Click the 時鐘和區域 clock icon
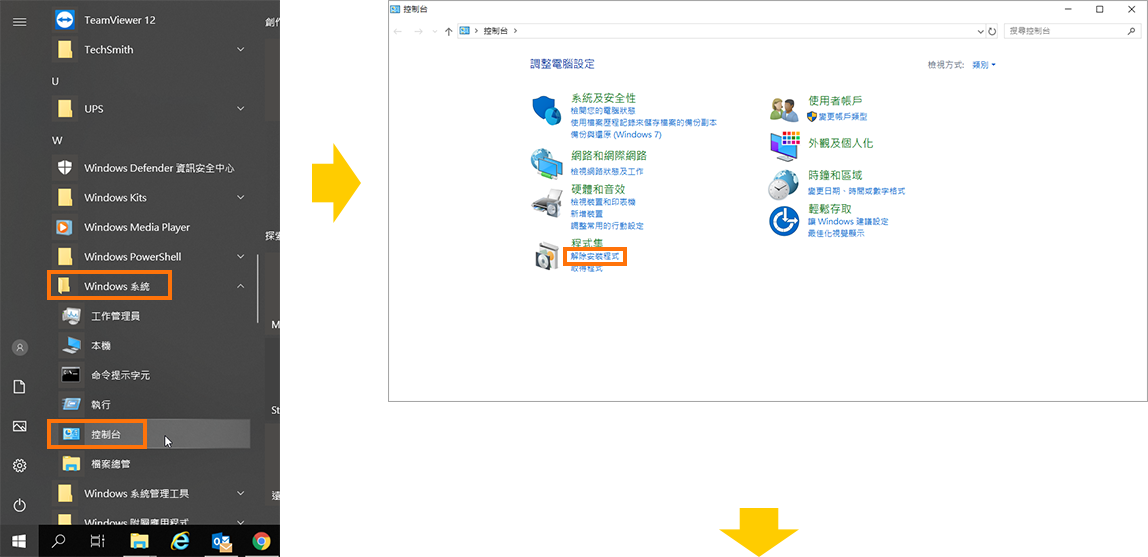 [782, 184]
